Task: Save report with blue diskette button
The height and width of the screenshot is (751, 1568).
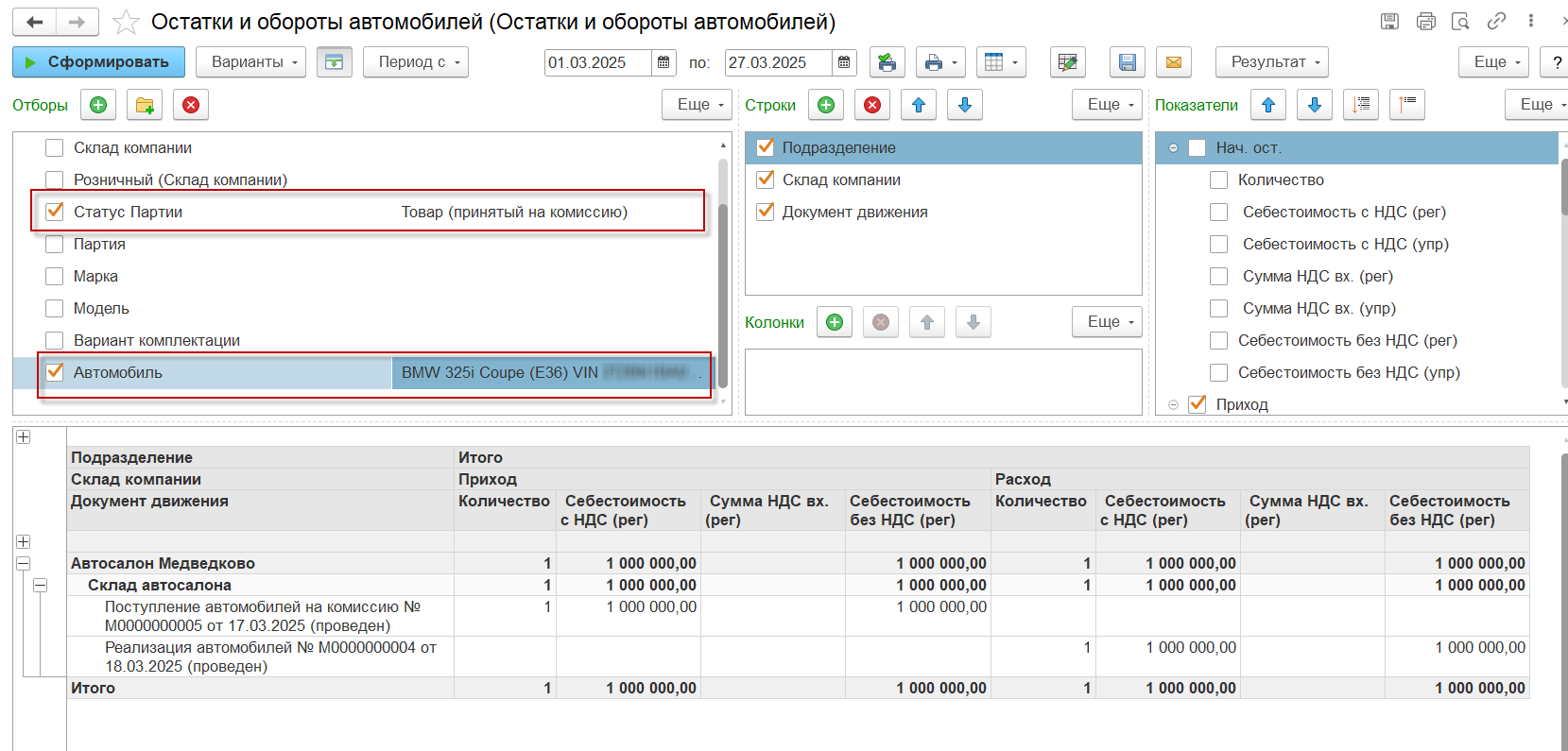Action: (1127, 62)
